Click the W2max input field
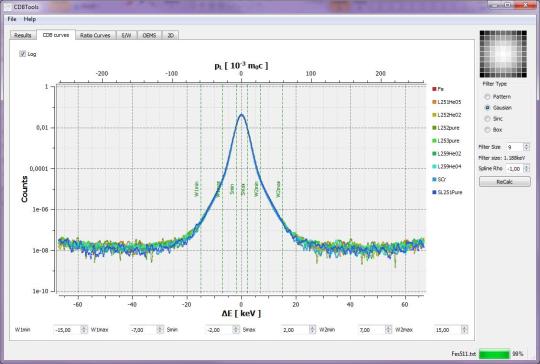The height and width of the screenshot is (364, 540). pos(448,330)
